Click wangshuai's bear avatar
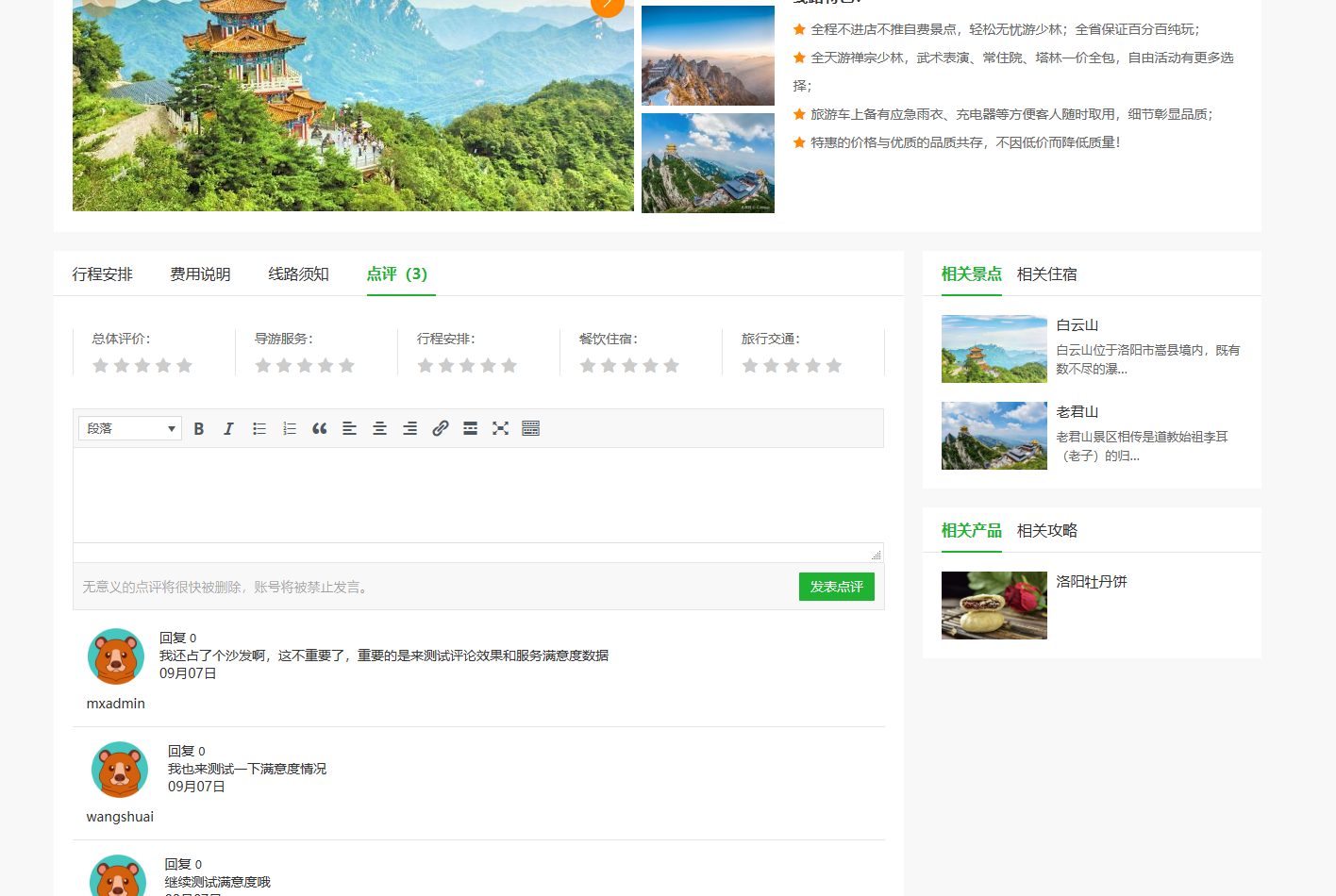The height and width of the screenshot is (896, 1336). [x=120, y=770]
